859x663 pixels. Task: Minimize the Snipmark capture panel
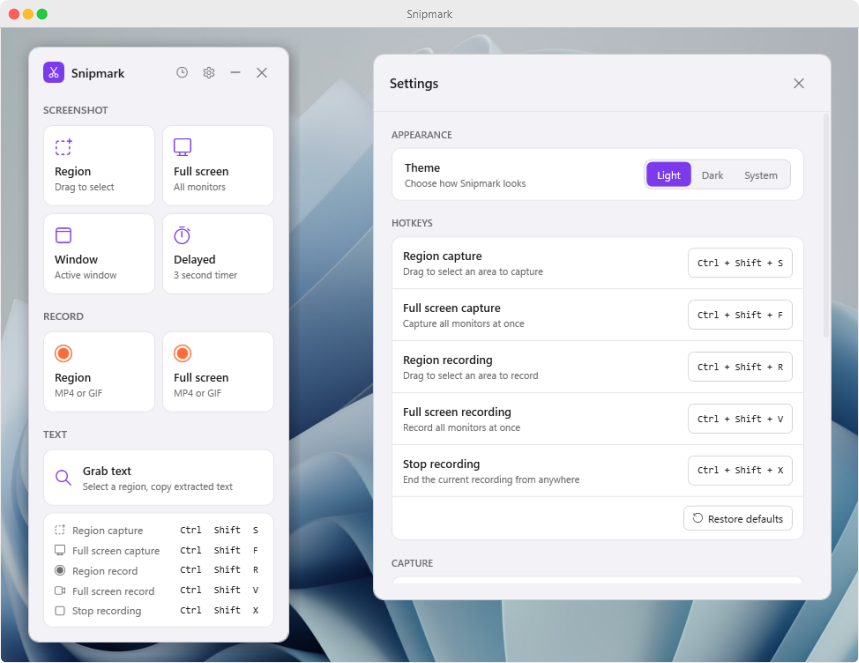coord(235,72)
